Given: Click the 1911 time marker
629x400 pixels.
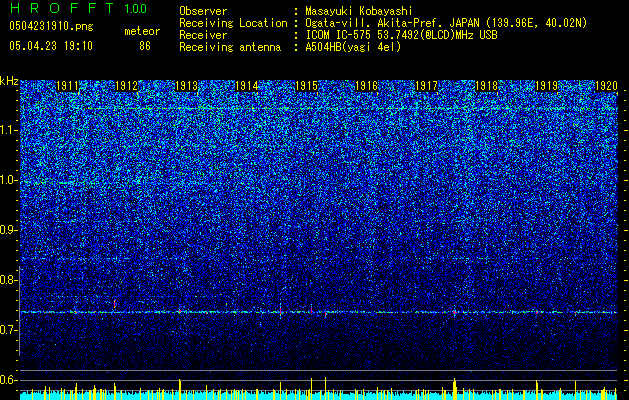Looking at the screenshot, I should [67, 86].
